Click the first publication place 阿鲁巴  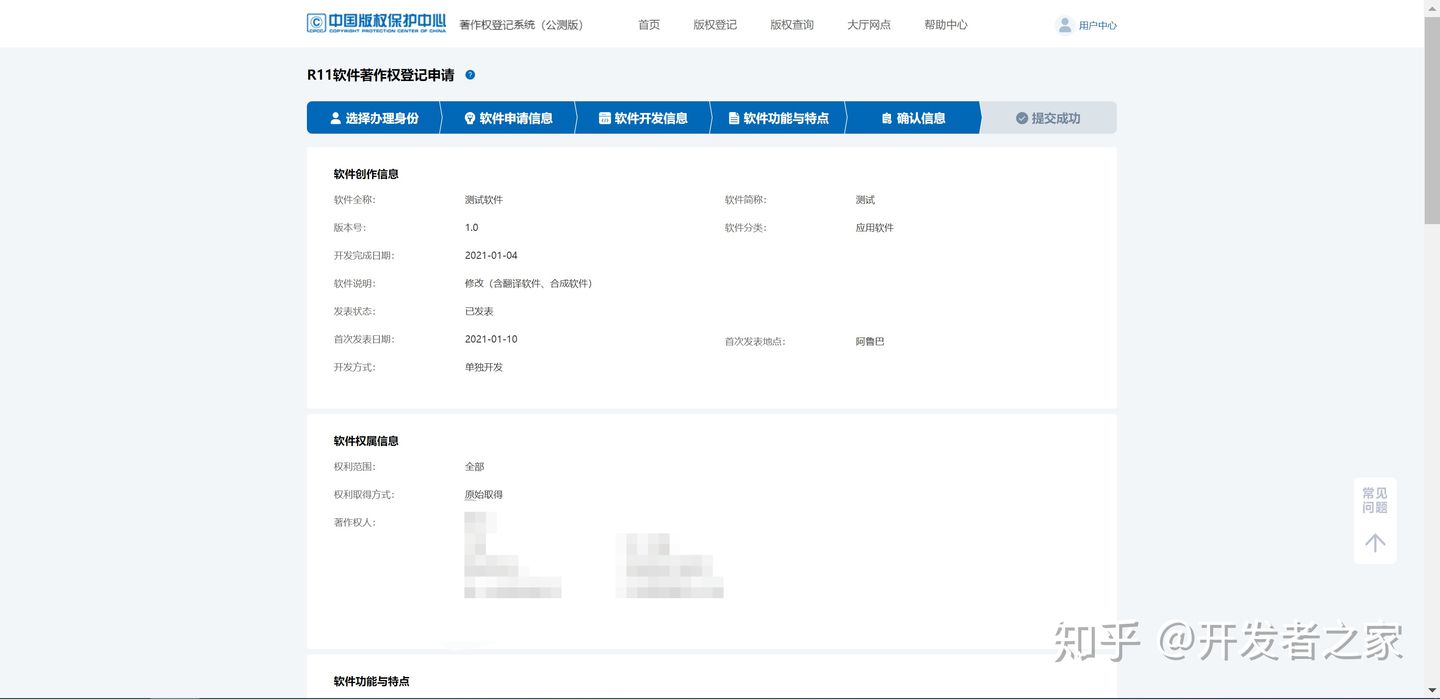[x=870, y=342]
